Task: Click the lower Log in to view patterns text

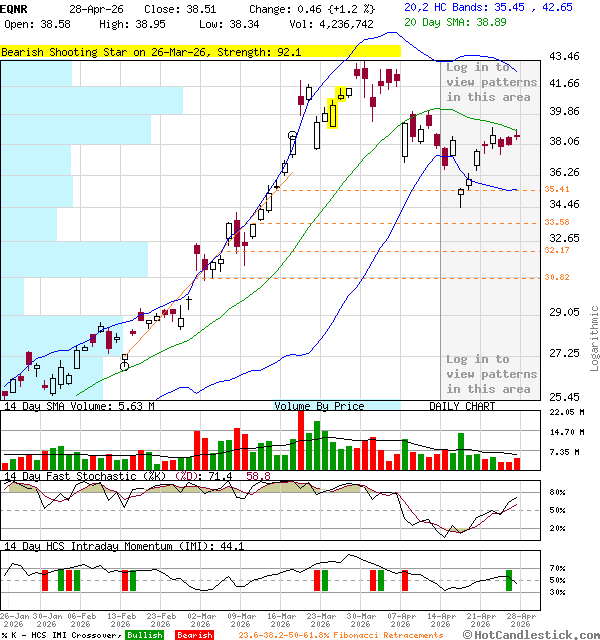Action: tap(489, 374)
